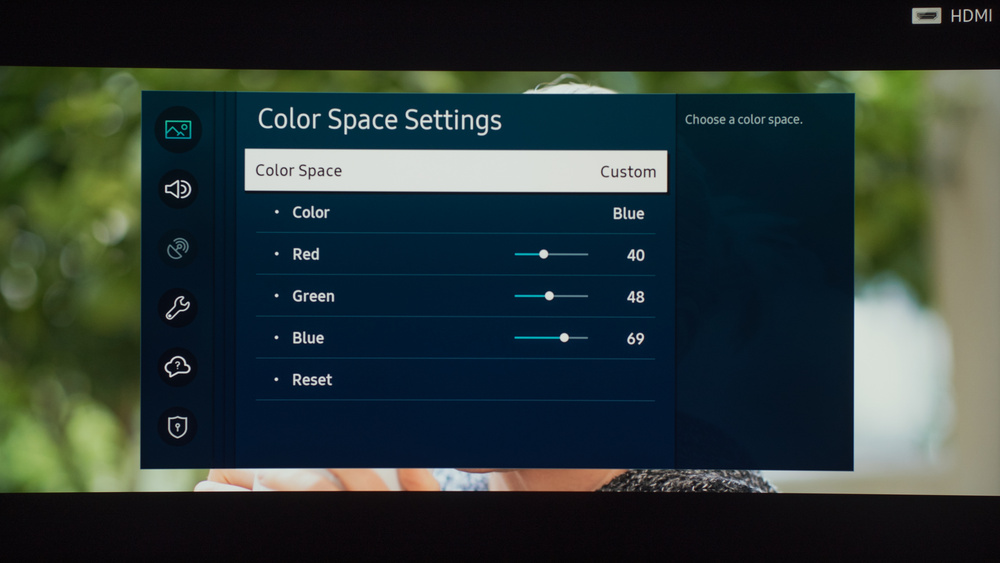
Task: Open Support cloud question mark icon
Action: (178, 367)
